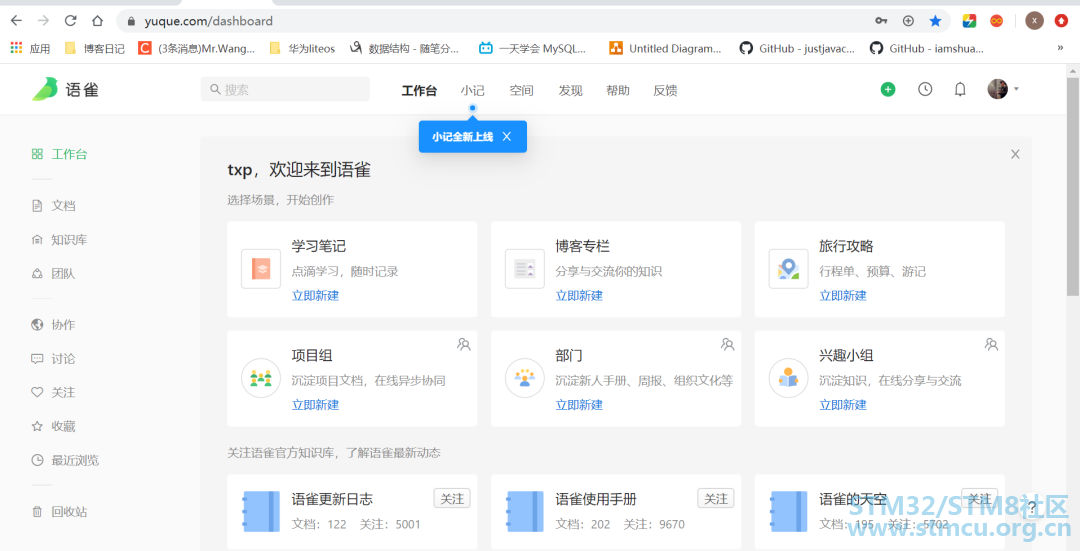Open the notifications bell icon
This screenshot has height=551, width=1080.
pos(960,90)
